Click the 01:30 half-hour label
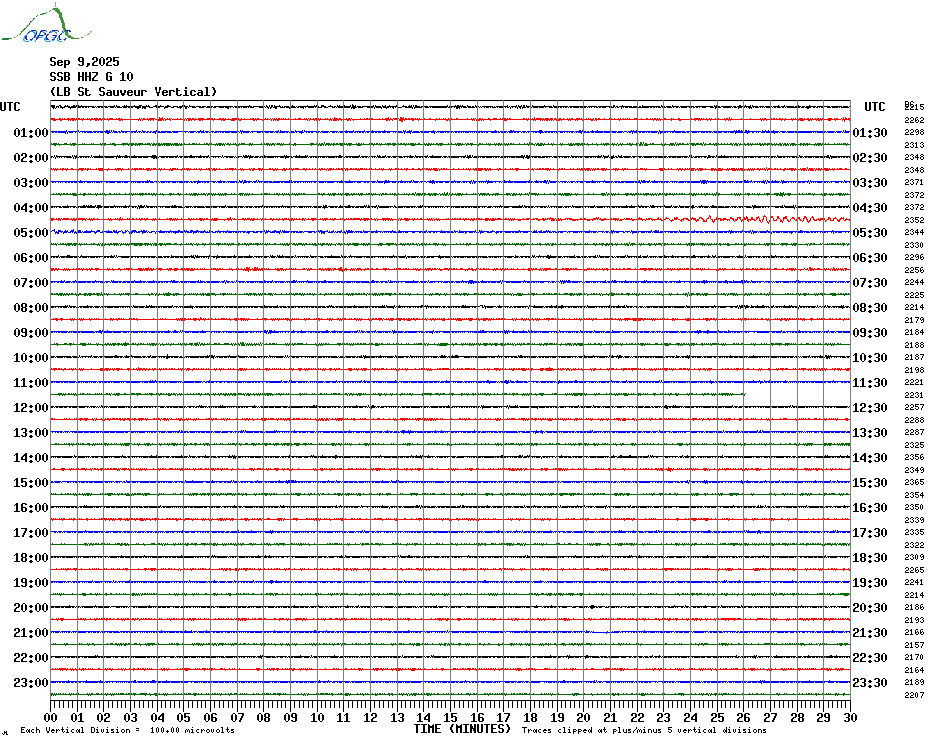The width and height of the screenshot is (930, 744). coord(870,132)
